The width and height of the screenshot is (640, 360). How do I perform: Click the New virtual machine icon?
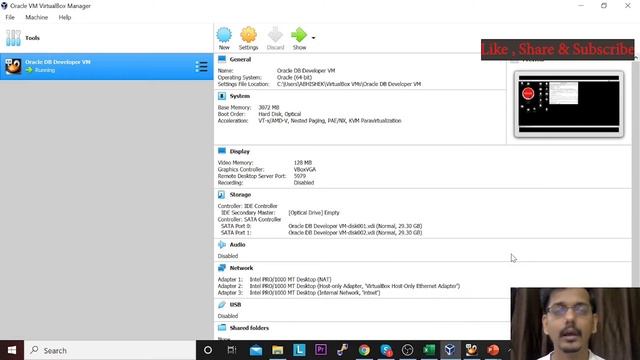tap(224, 35)
